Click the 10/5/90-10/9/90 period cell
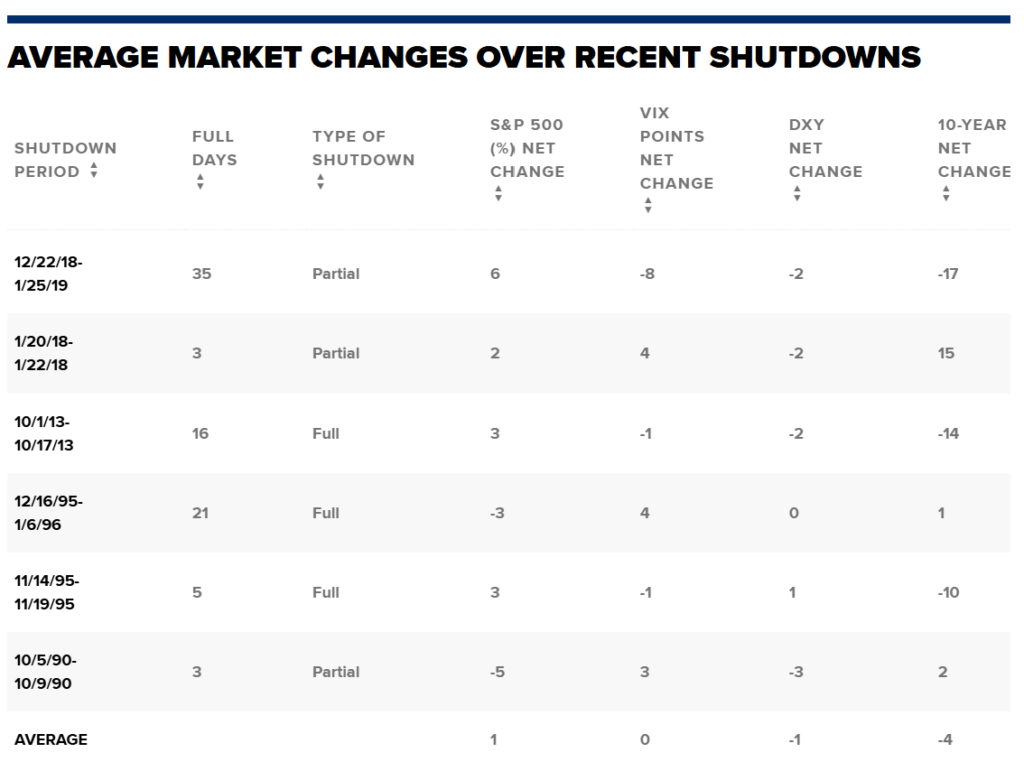This screenshot has height=762, width=1024. point(45,672)
